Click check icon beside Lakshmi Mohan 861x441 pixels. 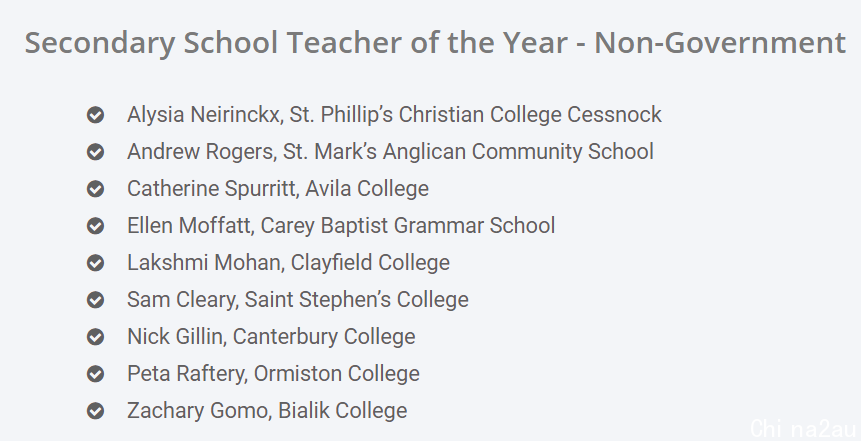click(x=96, y=263)
